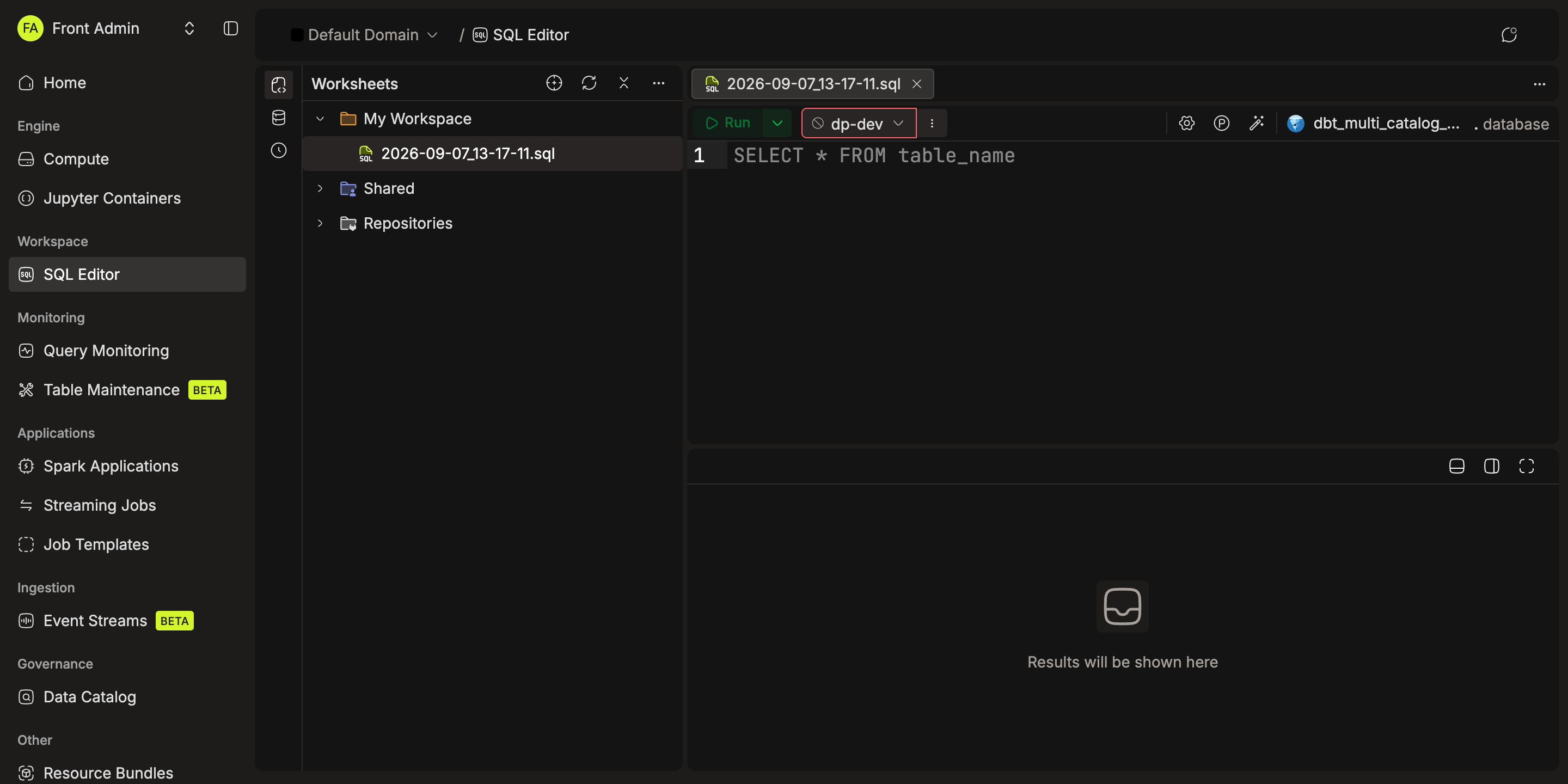Viewport: 1568px width, 784px height.
Task: Close the 2026-09-07_13-17-11.sql tab
Action: pos(917,84)
